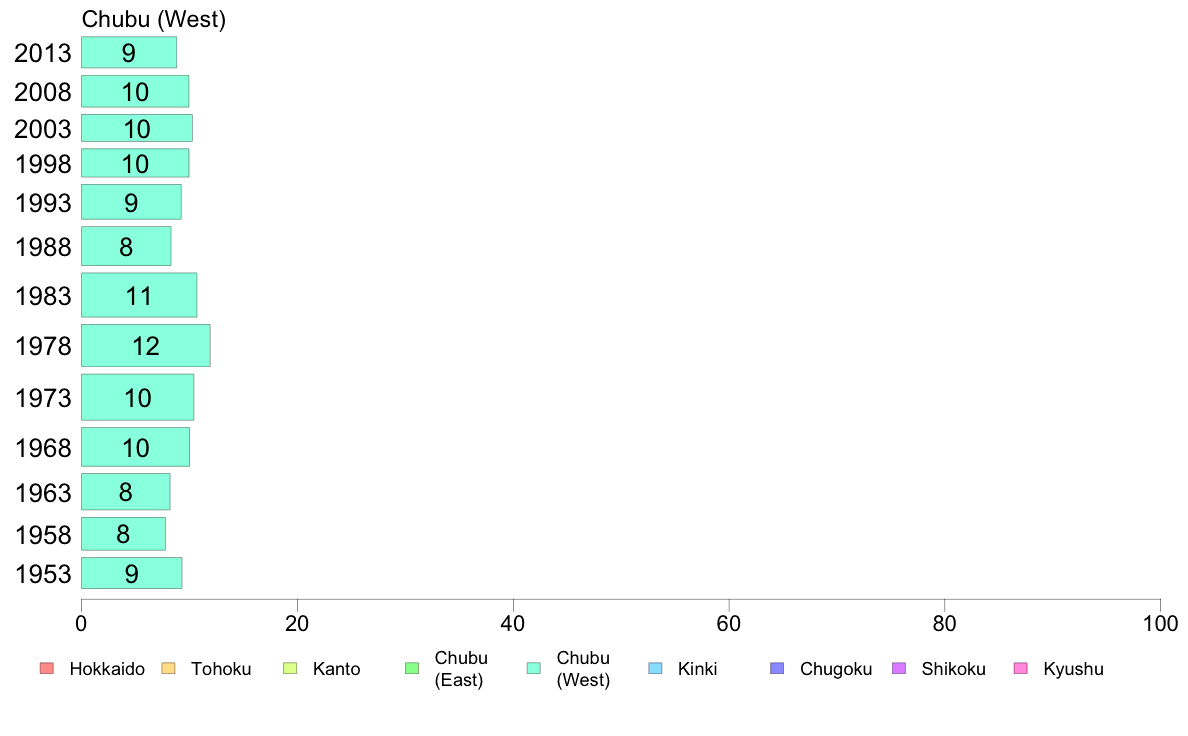The width and height of the screenshot is (1188, 736).
Task: Click the Kyushu pink legend swatch
Action: tap(1021, 669)
